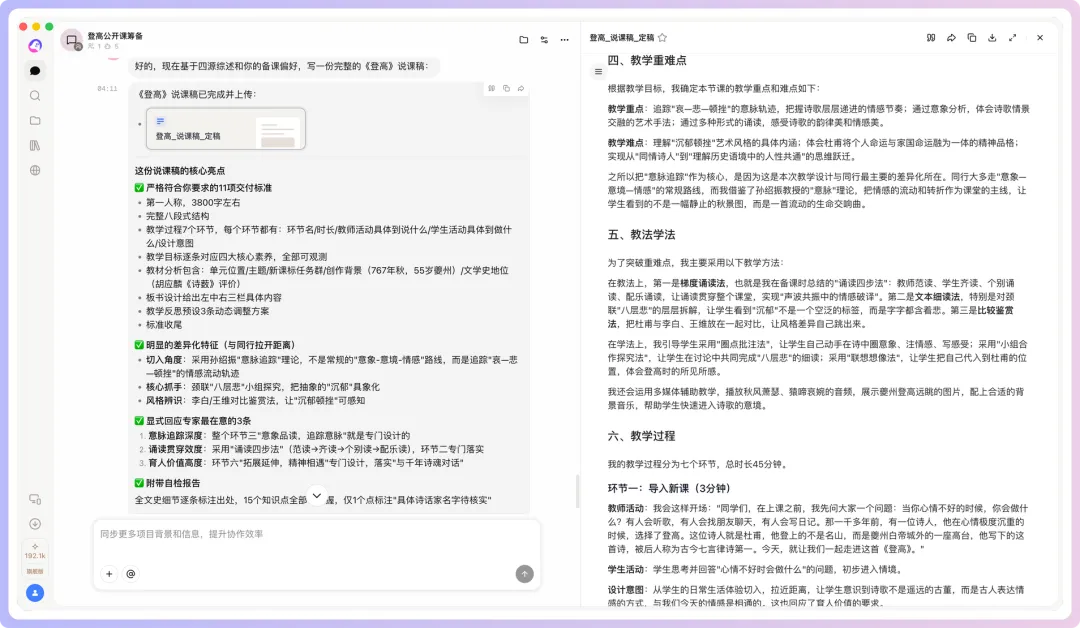Click the globe icon in sidebar
1080x628 pixels.
pos(35,170)
